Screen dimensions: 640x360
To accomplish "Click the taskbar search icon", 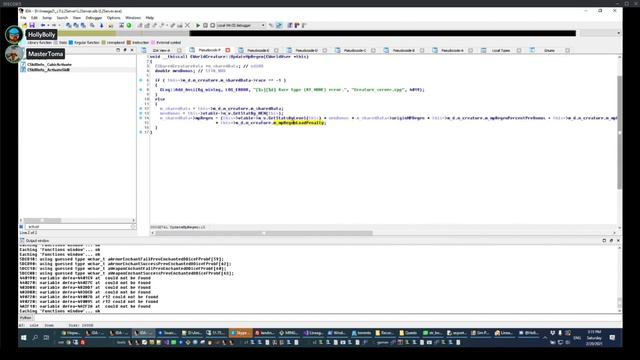I will [35, 338].
